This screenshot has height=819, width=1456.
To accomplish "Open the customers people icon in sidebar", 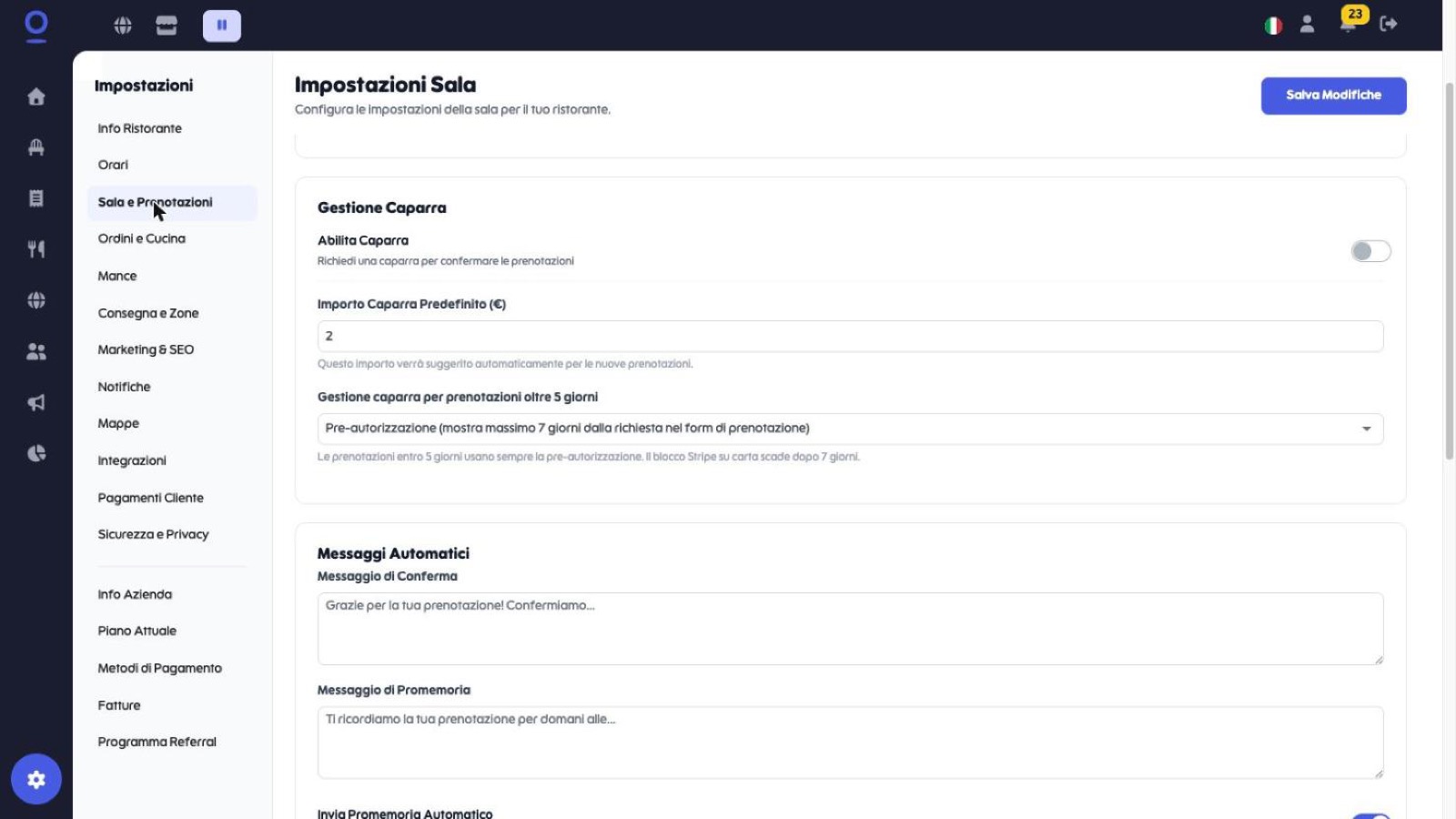I will (x=36, y=351).
